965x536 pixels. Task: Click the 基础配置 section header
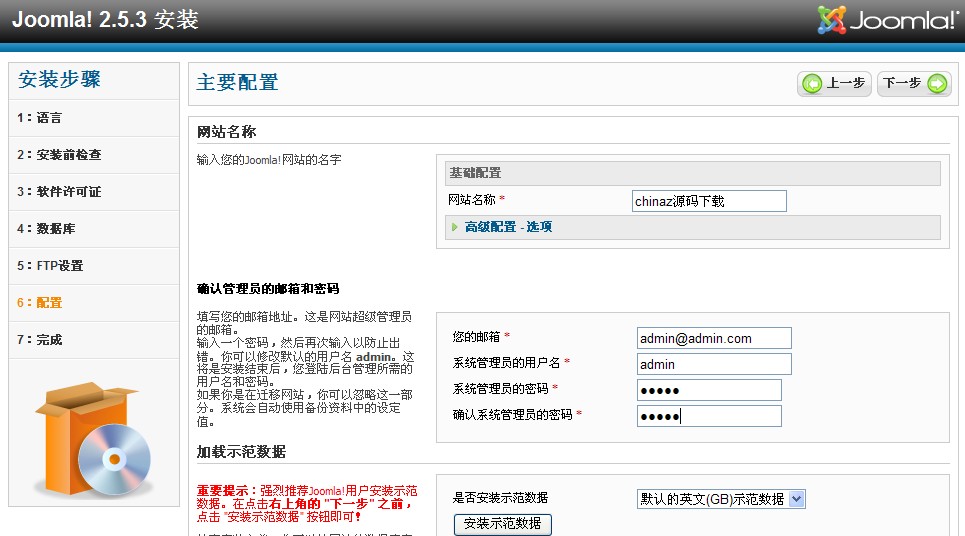[x=692, y=173]
